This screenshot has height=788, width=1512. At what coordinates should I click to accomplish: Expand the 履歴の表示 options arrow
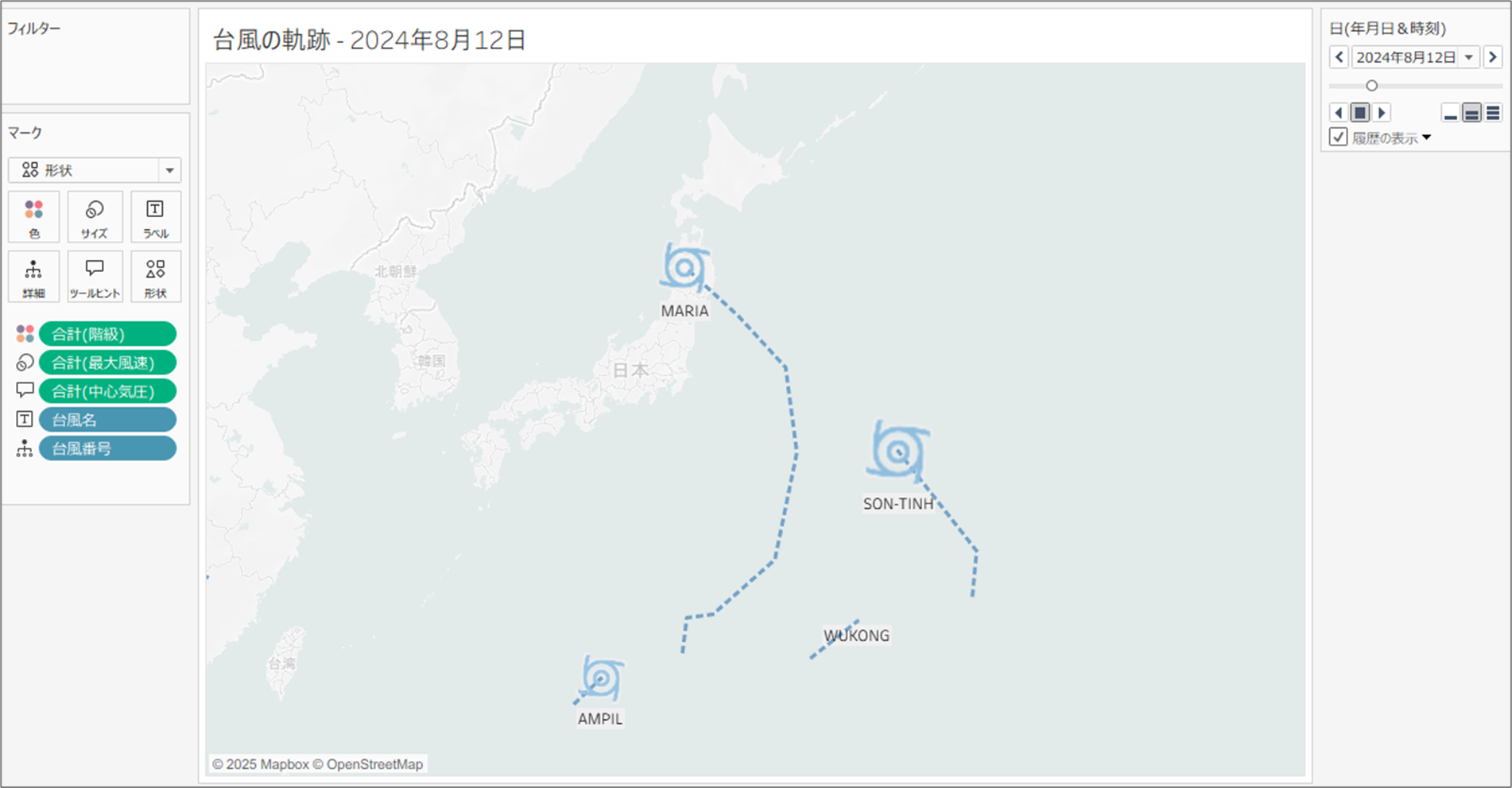point(1427,138)
